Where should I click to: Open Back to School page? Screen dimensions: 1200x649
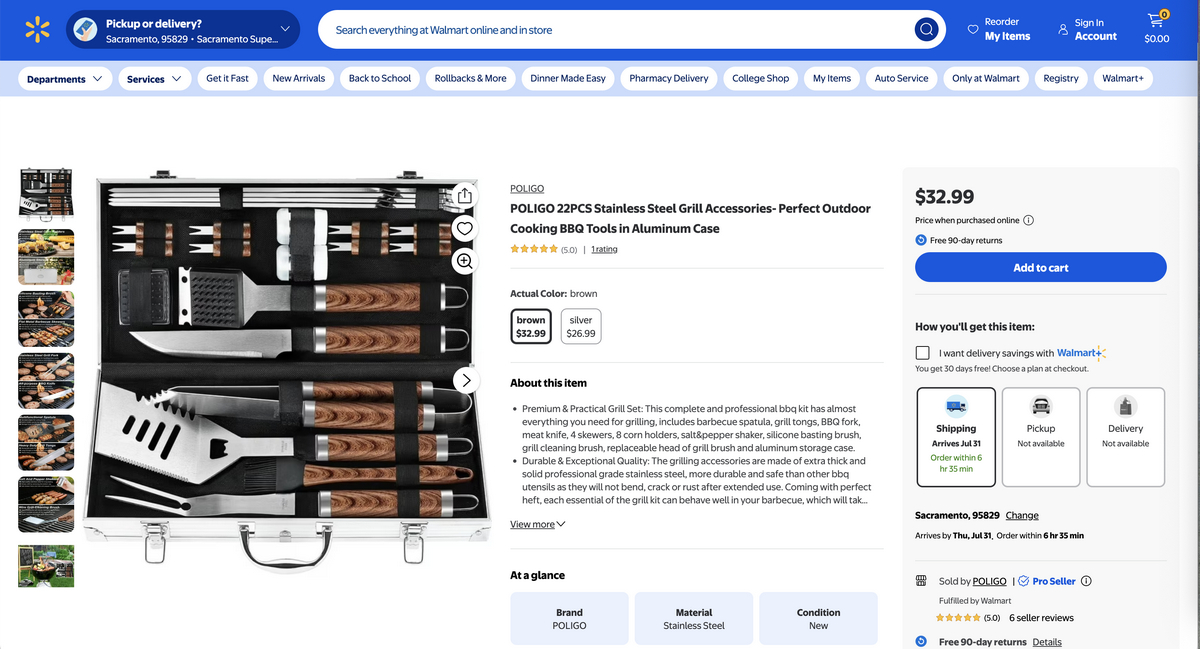[x=380, y=78]
